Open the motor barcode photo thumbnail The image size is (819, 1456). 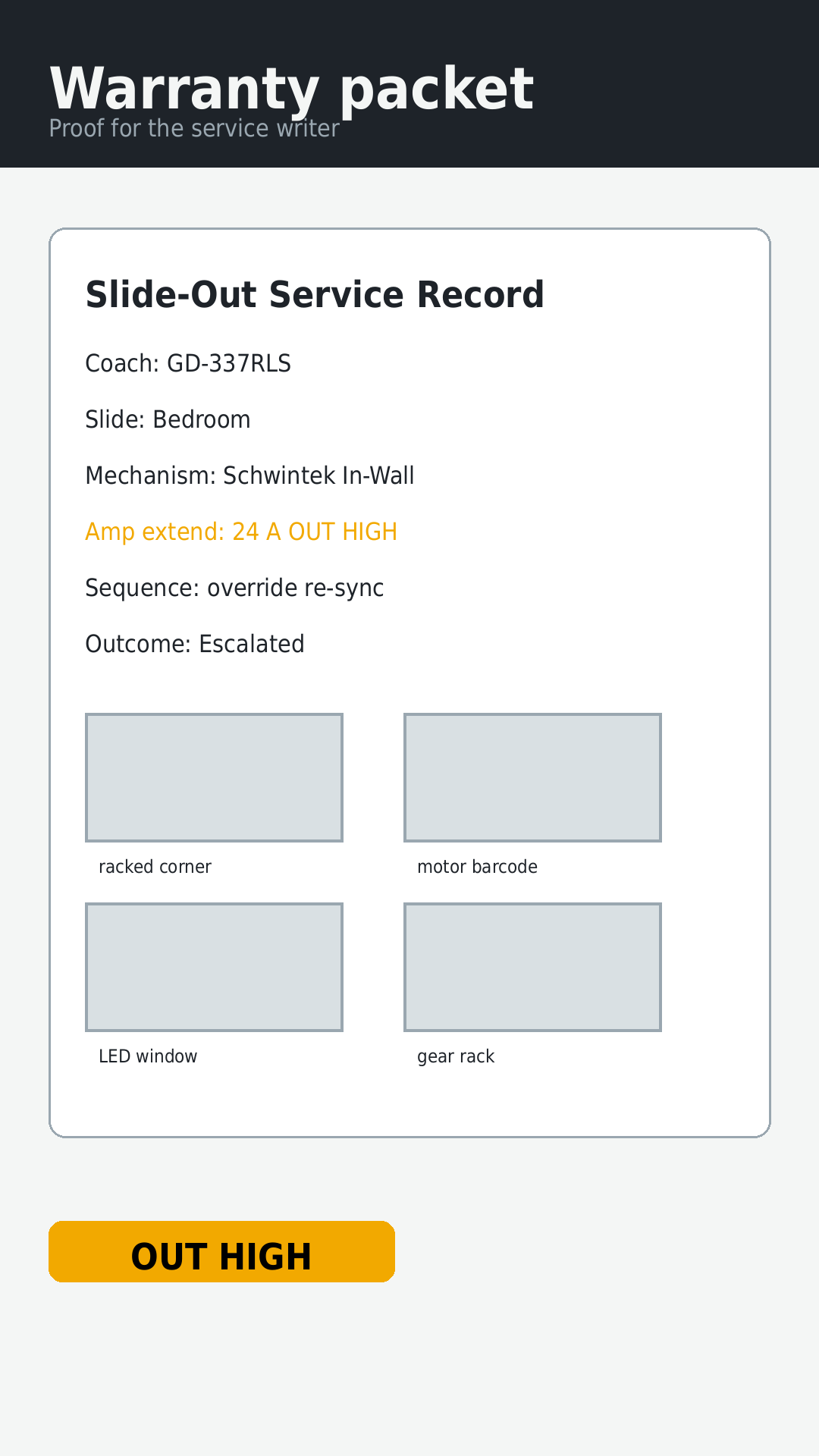[x=532, y=777]
